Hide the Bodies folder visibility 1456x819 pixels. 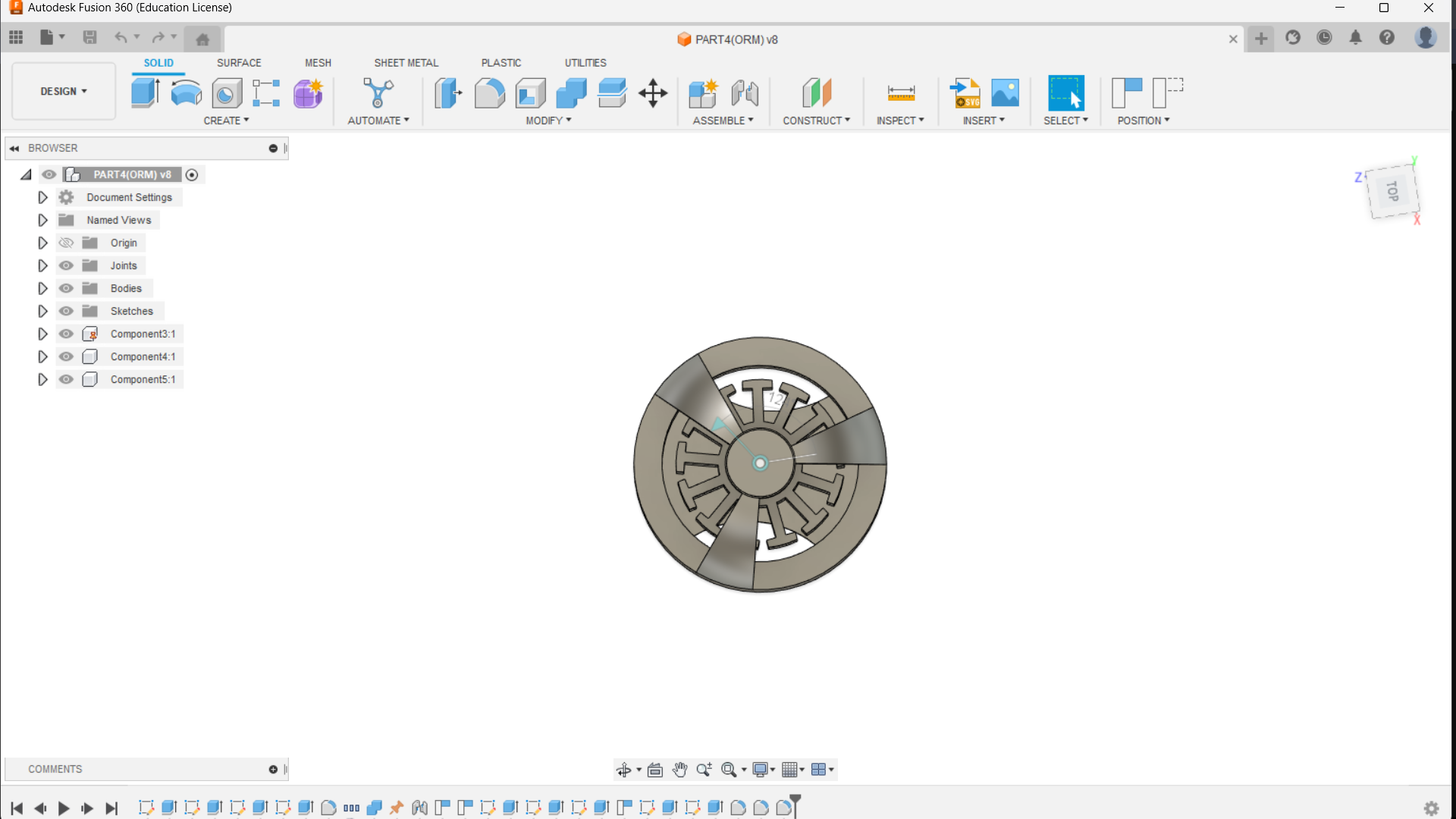pyautogui.click(x=67, y=288)
